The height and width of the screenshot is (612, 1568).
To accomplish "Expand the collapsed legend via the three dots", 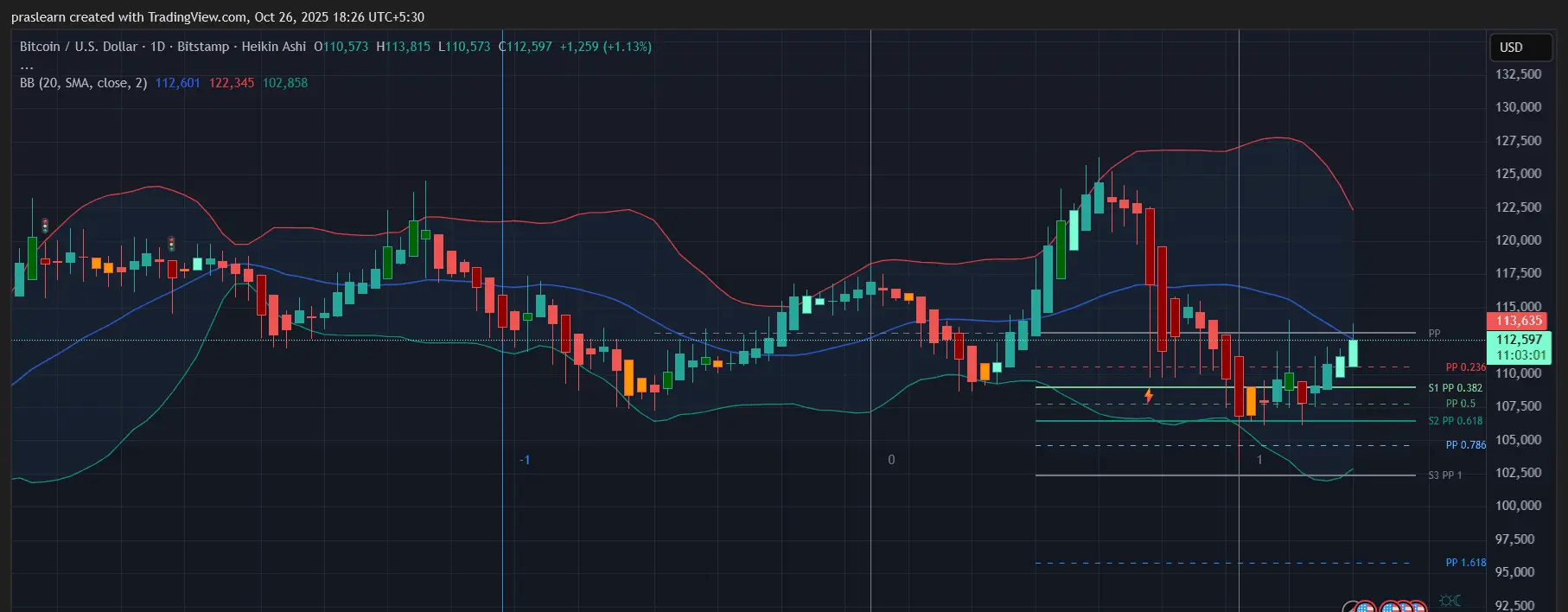I will [x=27, y=66].
